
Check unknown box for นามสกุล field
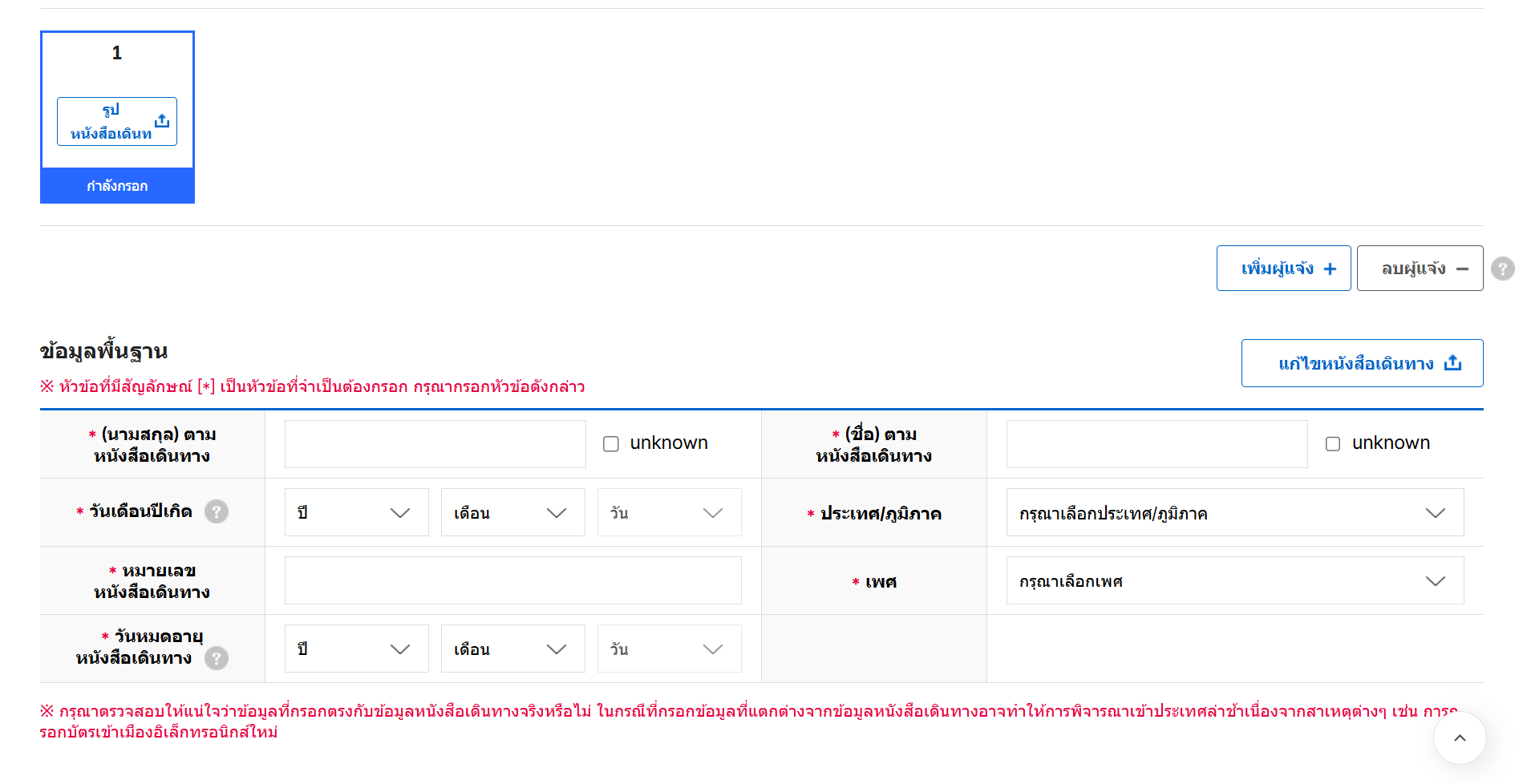[611, 443]
